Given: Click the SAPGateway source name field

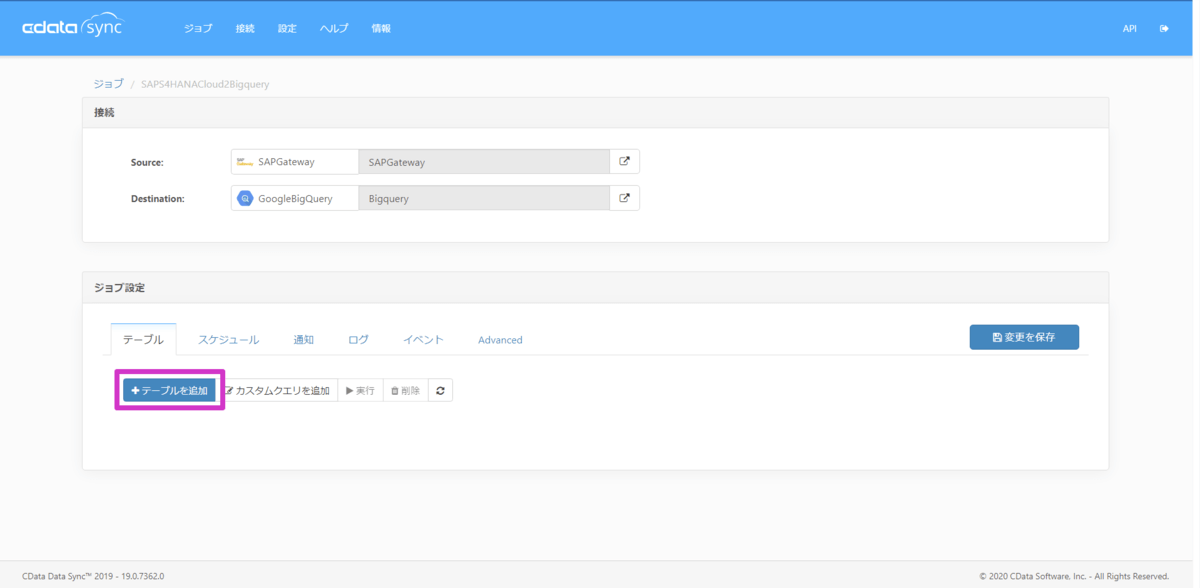Looking at the screenshot, I should (x=484, y=161).
